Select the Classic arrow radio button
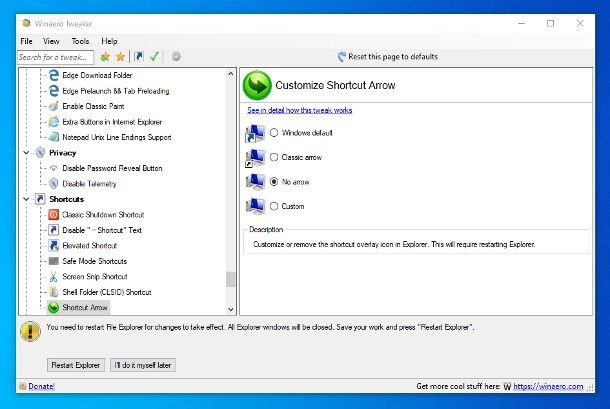 coord(274,157)
